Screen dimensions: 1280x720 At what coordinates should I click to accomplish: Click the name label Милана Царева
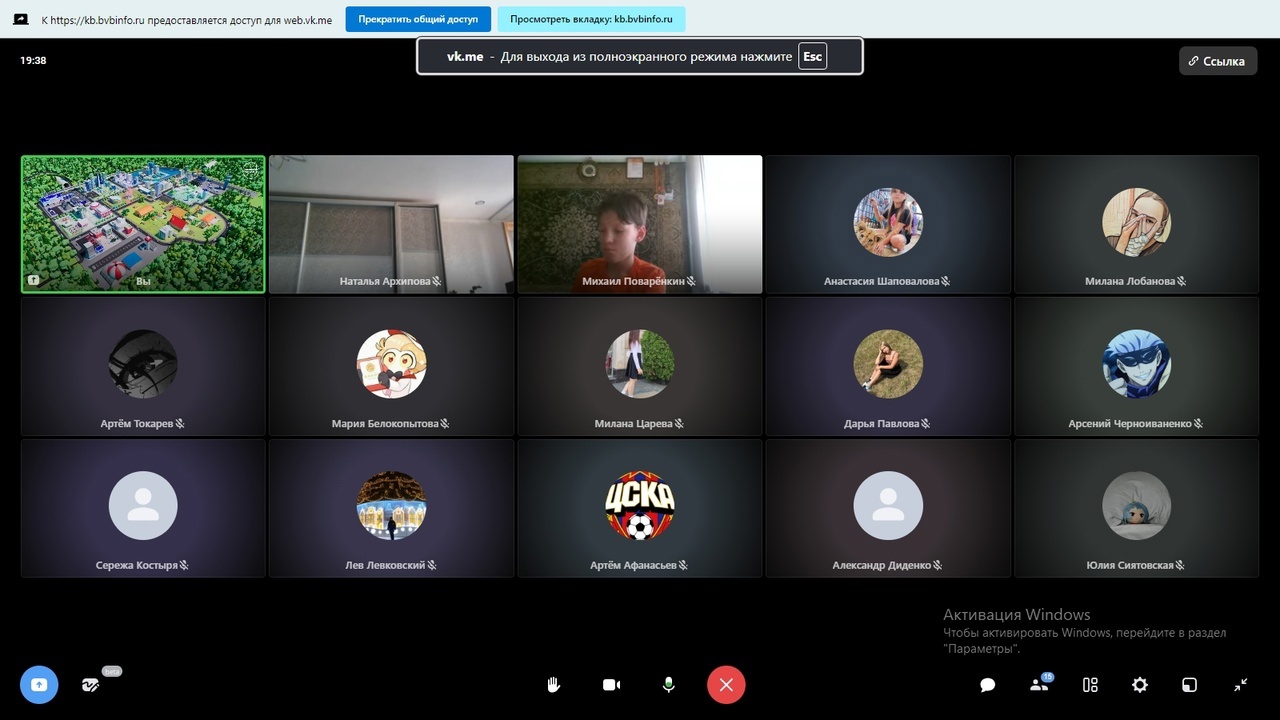(x=634, y=424)
